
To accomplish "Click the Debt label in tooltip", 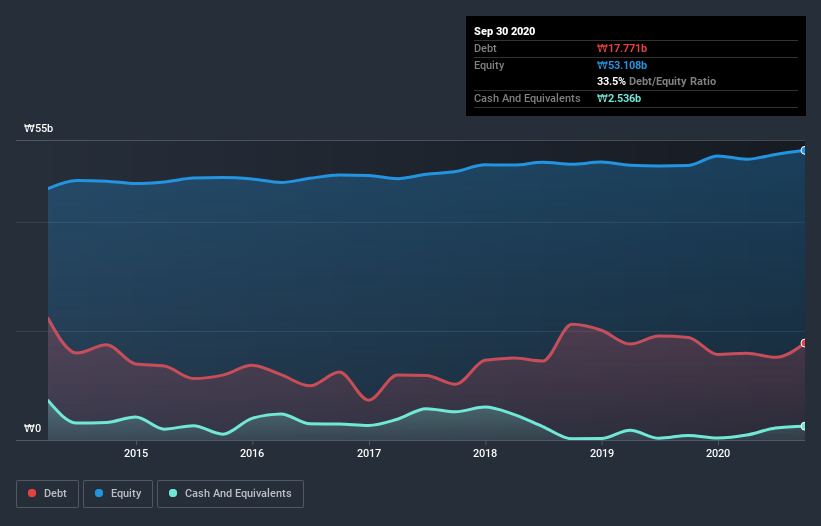I will tap(485, 48).
